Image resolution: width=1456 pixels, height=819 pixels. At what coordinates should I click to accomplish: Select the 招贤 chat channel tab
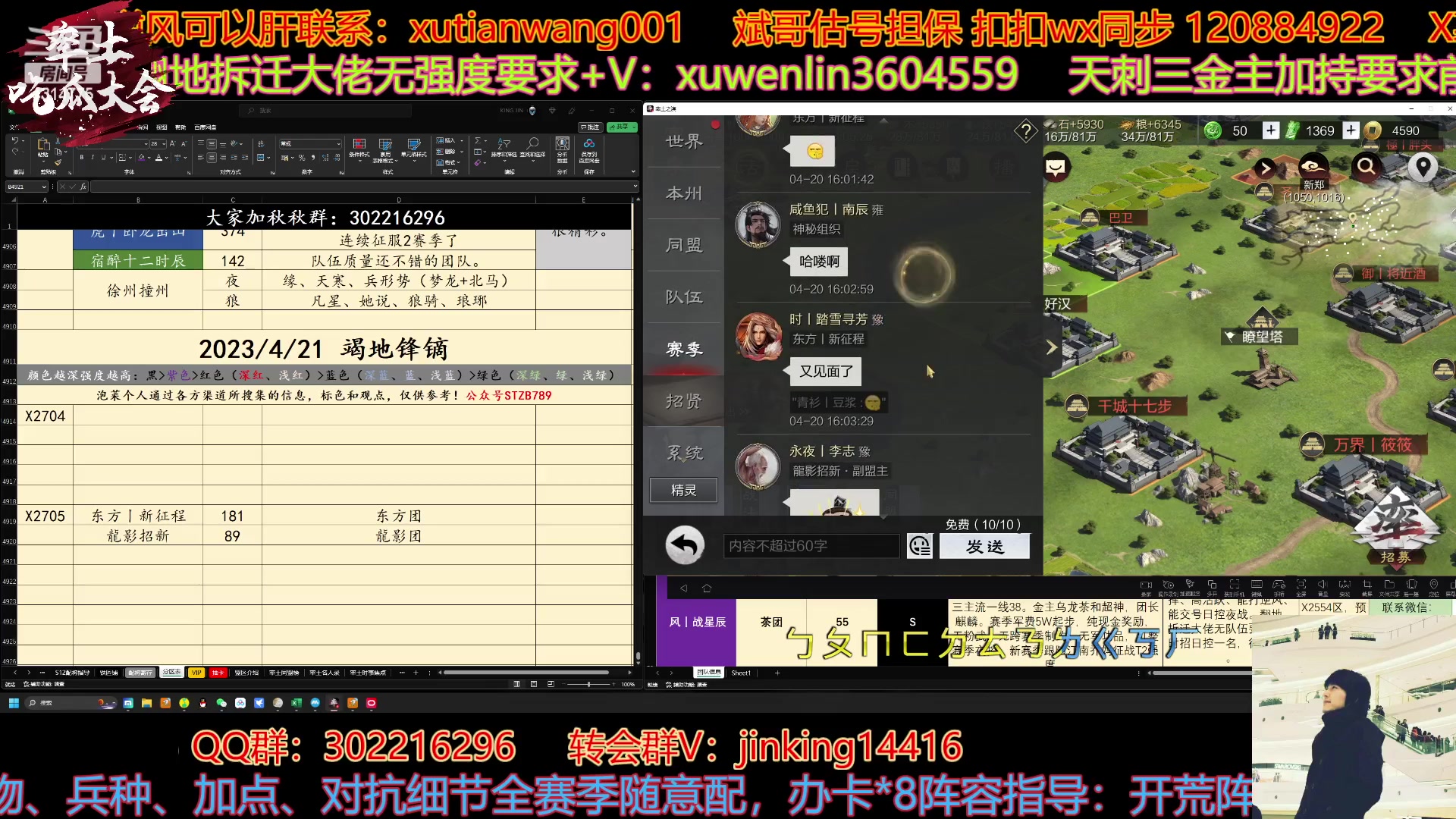pyautogui.click(x=684, y=401)
